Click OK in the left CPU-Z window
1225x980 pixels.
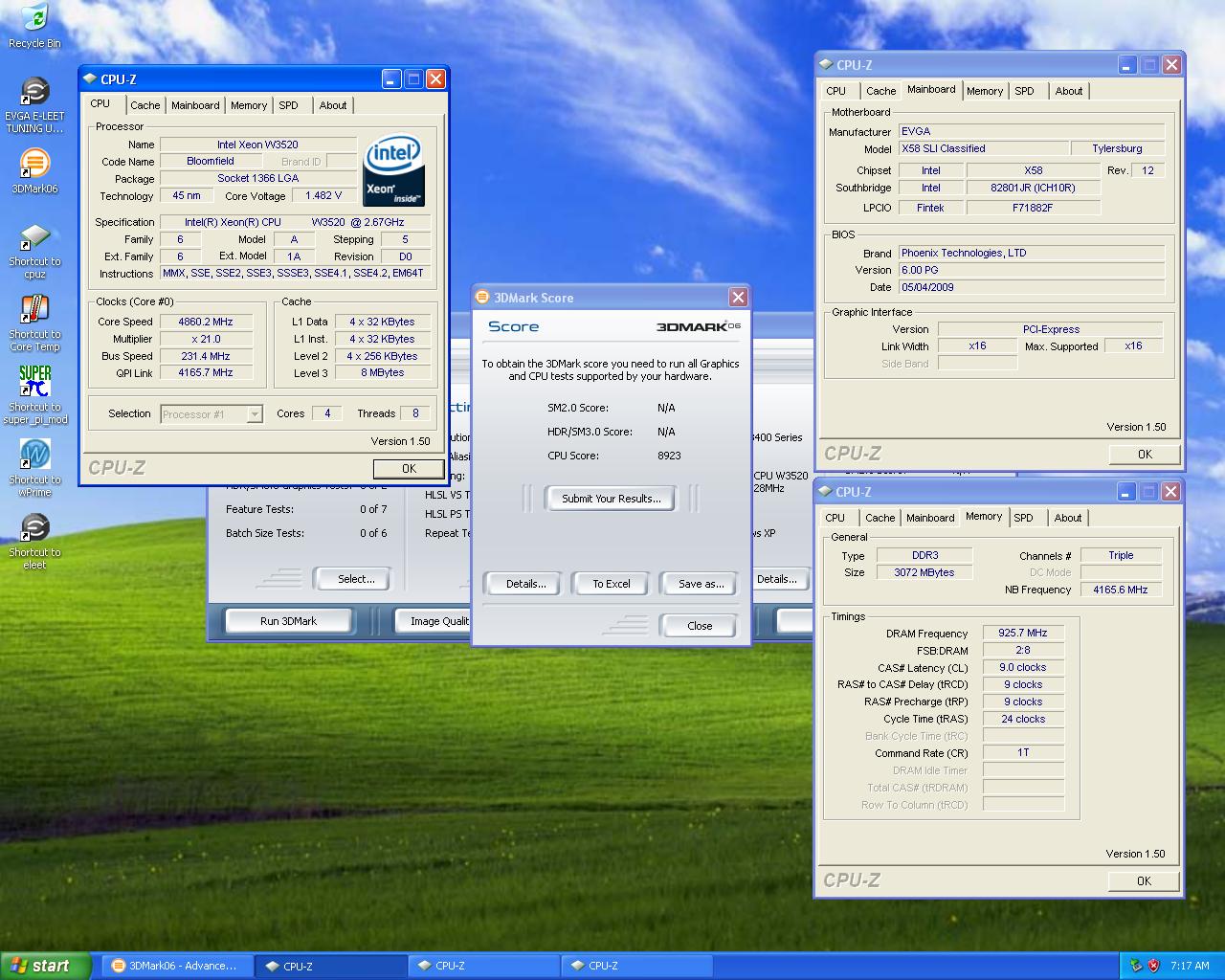(409, 468)
